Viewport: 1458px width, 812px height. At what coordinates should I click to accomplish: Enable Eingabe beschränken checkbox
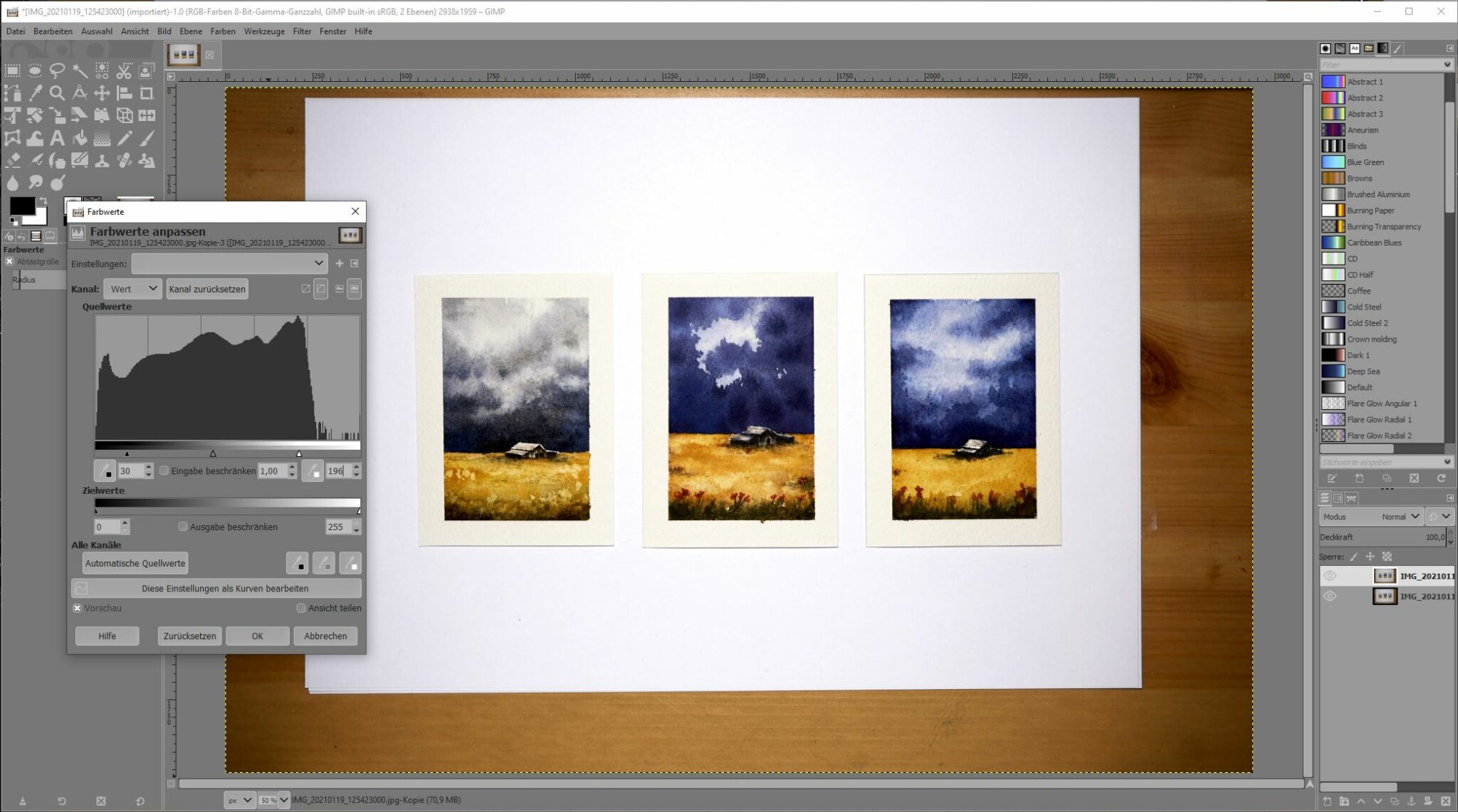(x=164, y=470)
